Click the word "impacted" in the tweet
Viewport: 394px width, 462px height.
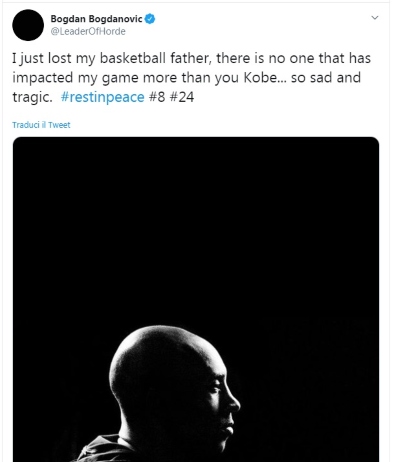coord(43,78)
